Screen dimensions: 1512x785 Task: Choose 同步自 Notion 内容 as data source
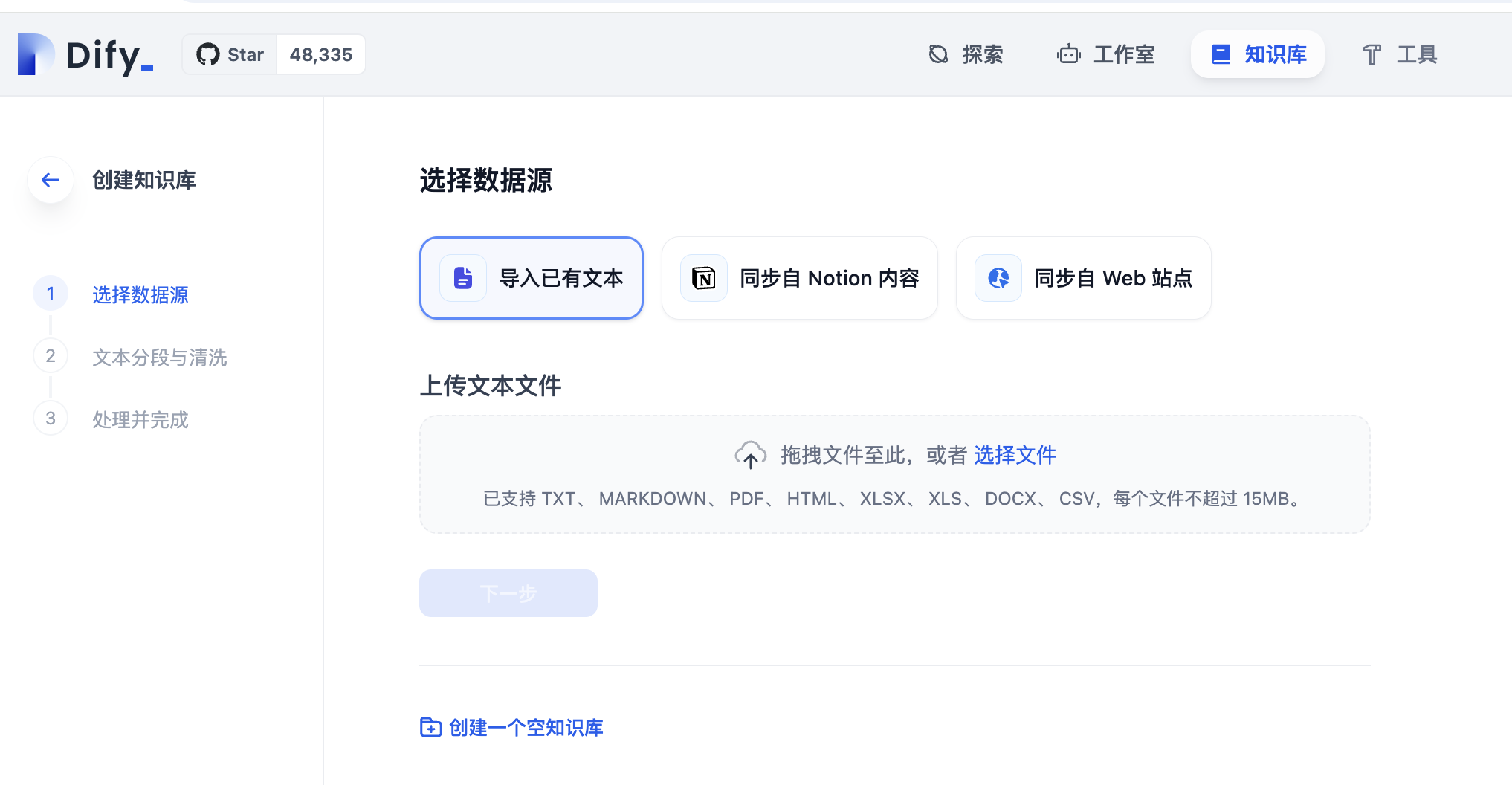coord(798,277)
